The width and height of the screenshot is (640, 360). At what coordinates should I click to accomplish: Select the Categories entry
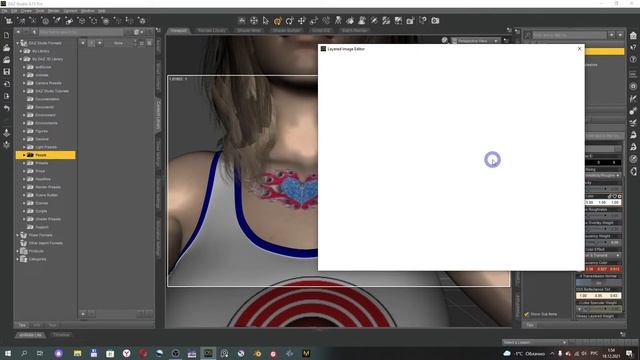click(x=37, y=259)
